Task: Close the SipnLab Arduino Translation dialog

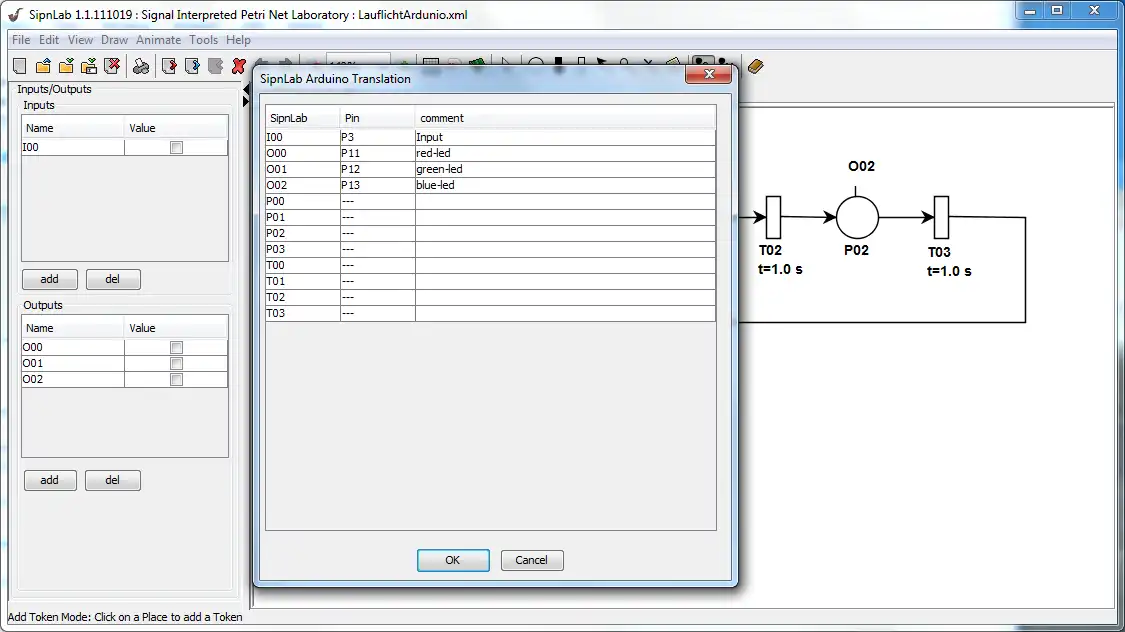Action: point(709,74)
